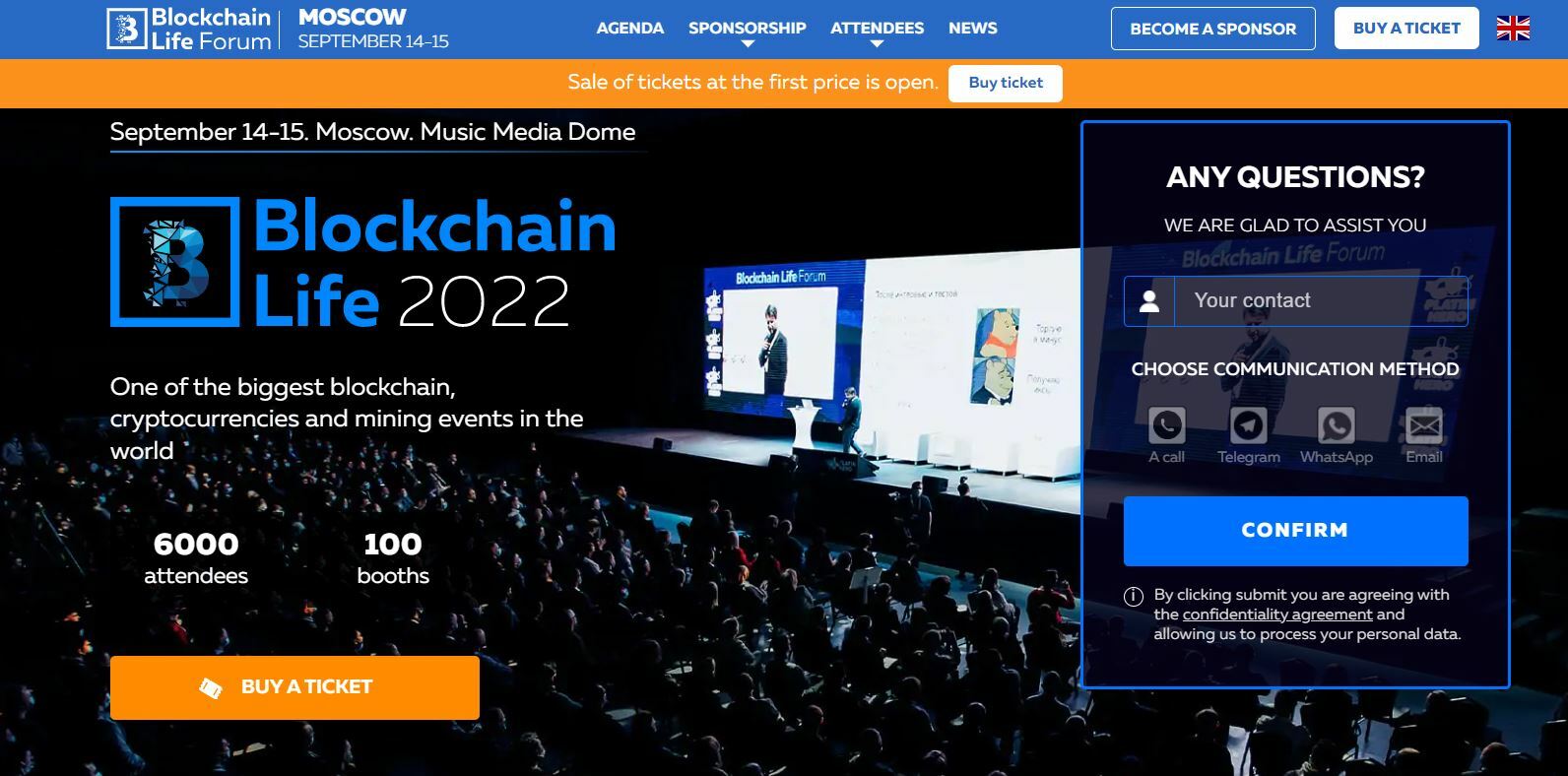Click Become a Sponsor button

1213,29
